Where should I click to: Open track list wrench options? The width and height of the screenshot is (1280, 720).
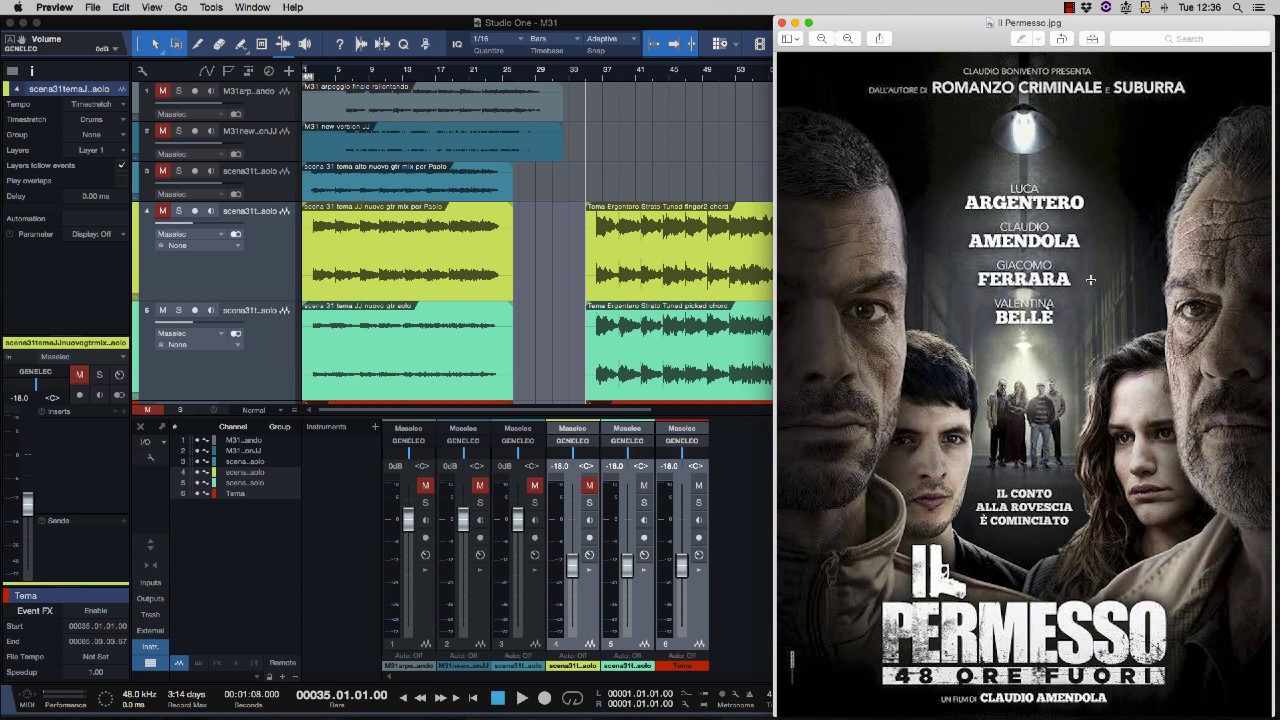click(x=142, y=71)
